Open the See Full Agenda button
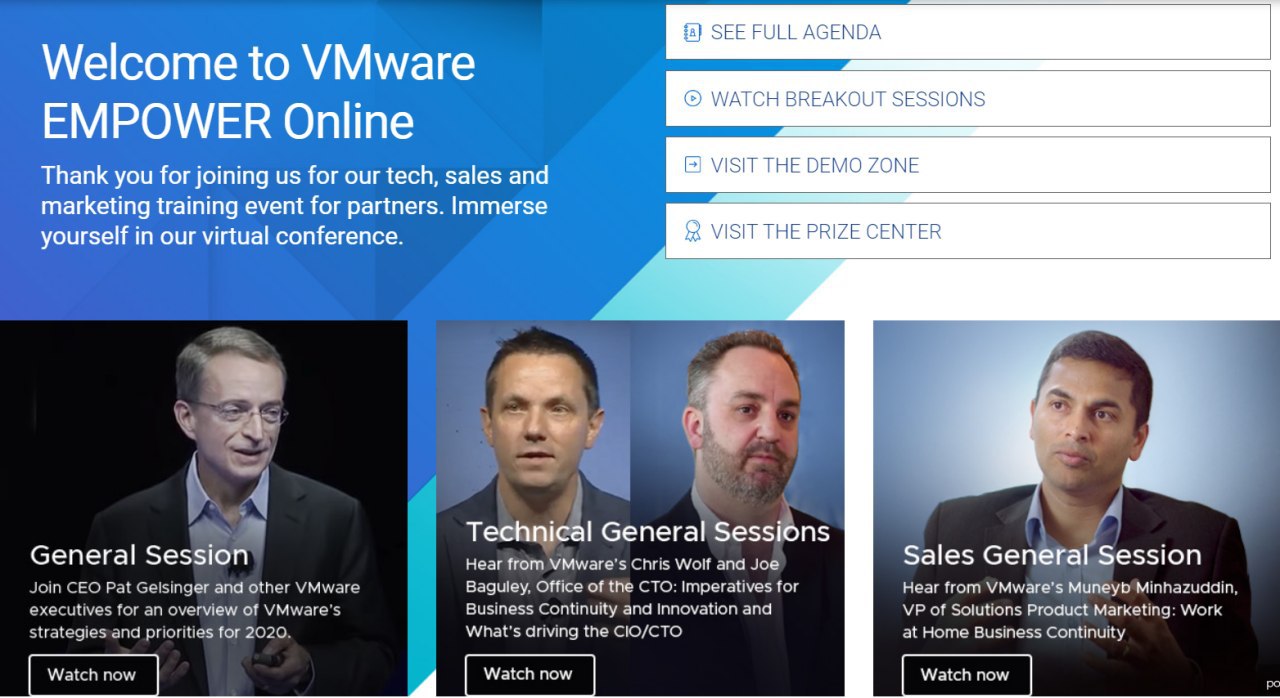The image size is (1280, 698). (968, 32)
